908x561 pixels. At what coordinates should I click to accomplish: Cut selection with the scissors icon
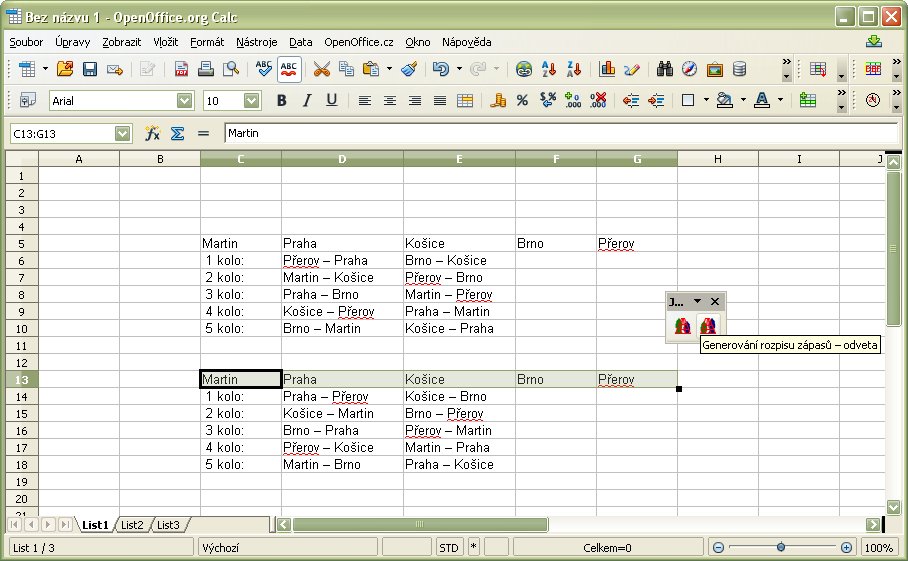pos(321,69)
